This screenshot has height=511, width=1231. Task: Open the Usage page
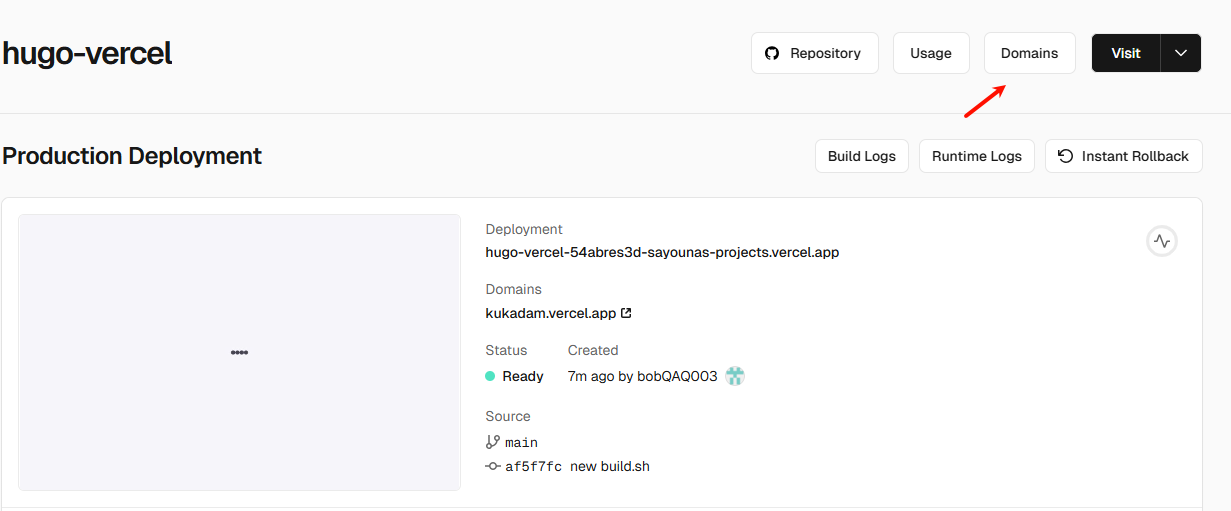[x=930, y=53]
